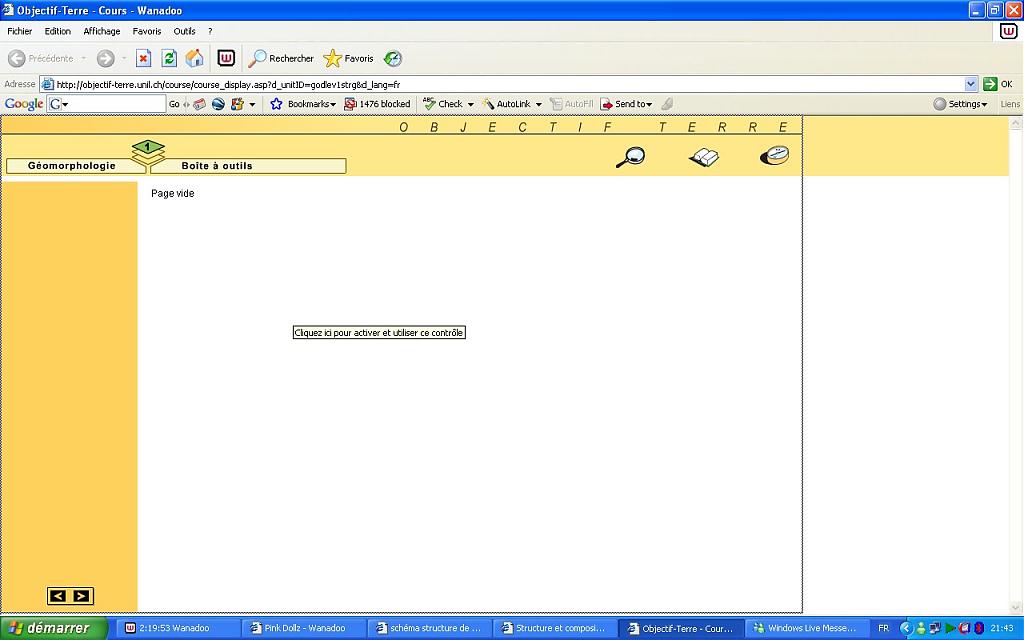Click the forward navigation arrow
This screenshot has width=1024, height=640.
pyautogui.click(x=105, y=58)
